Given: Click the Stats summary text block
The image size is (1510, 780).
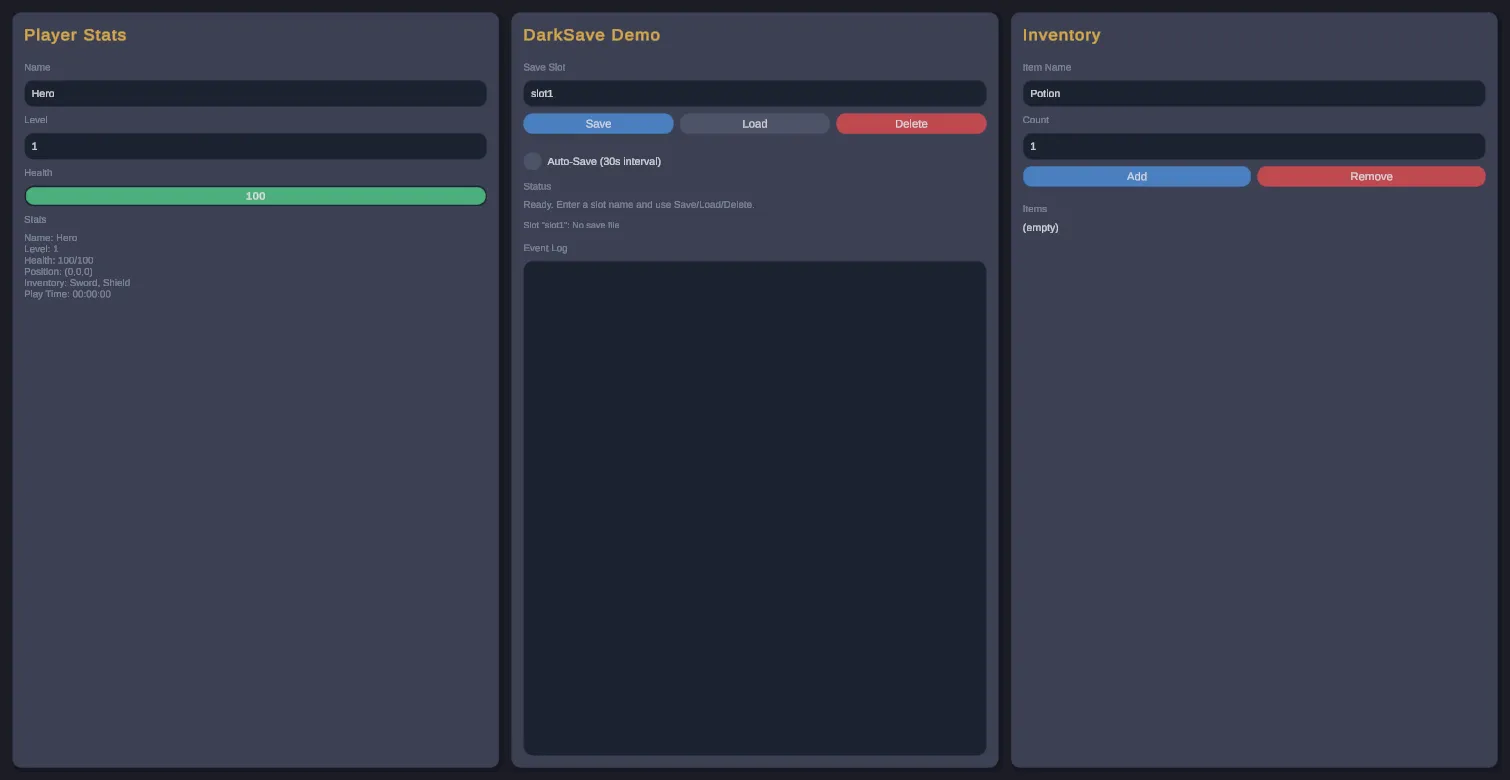Looking at the screenshot, I should 77,265.
